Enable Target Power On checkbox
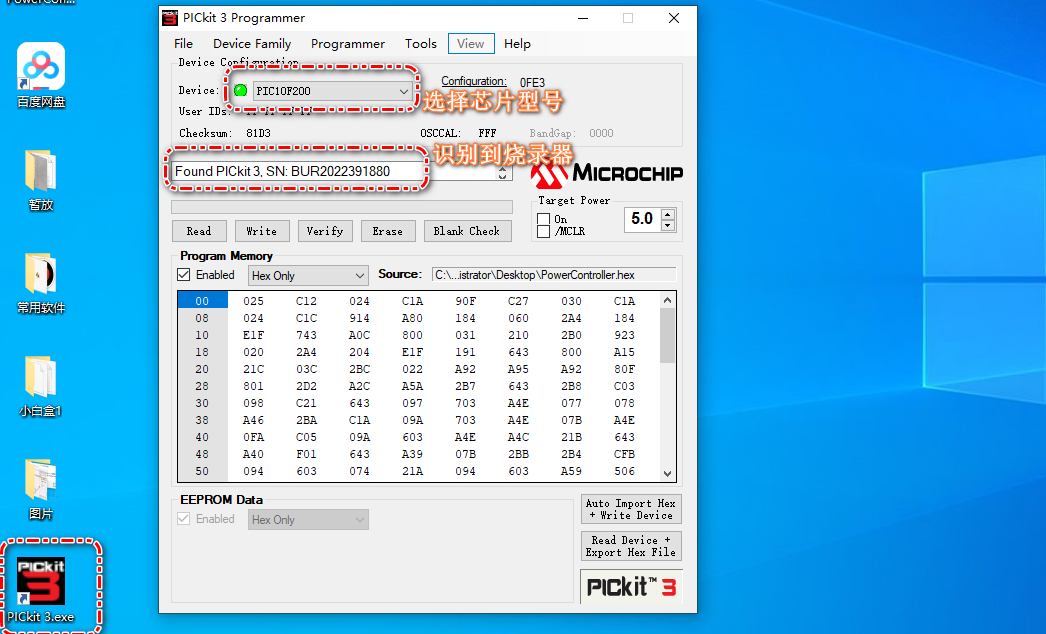This screenshot has width=1046, height=634. pyautogui.click(x=544, y=219)
